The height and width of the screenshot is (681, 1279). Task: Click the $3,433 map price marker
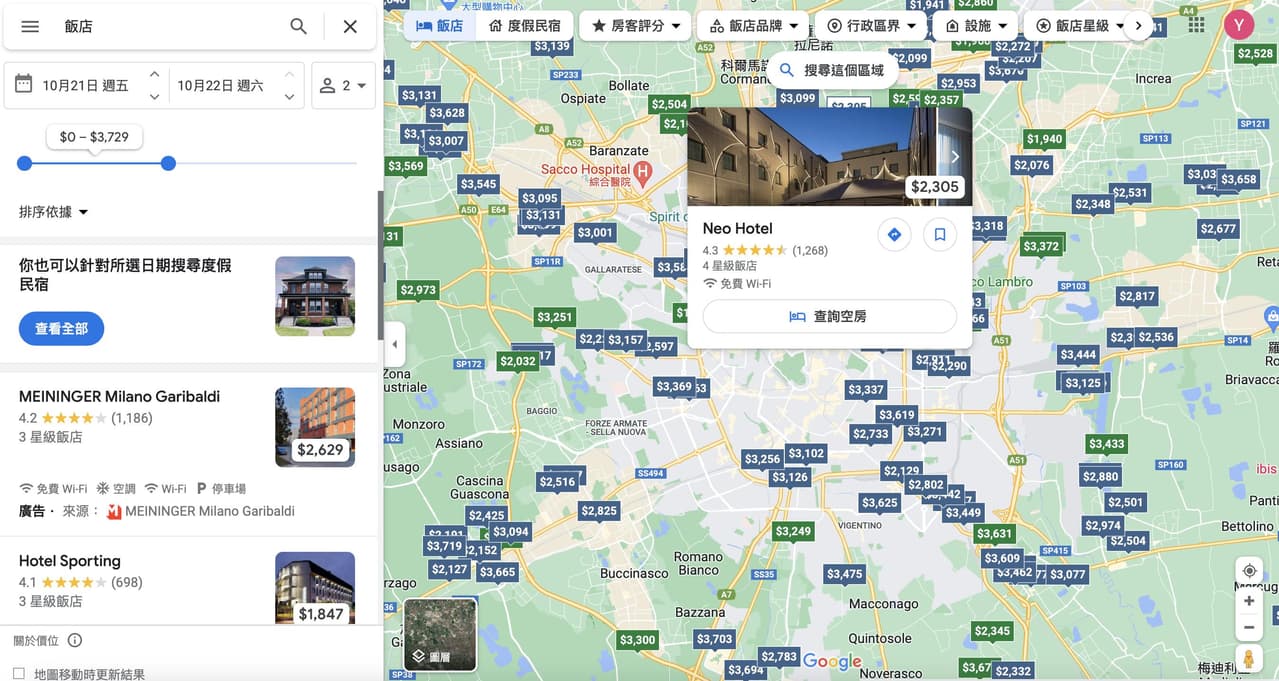click(x=1107, y=444)
